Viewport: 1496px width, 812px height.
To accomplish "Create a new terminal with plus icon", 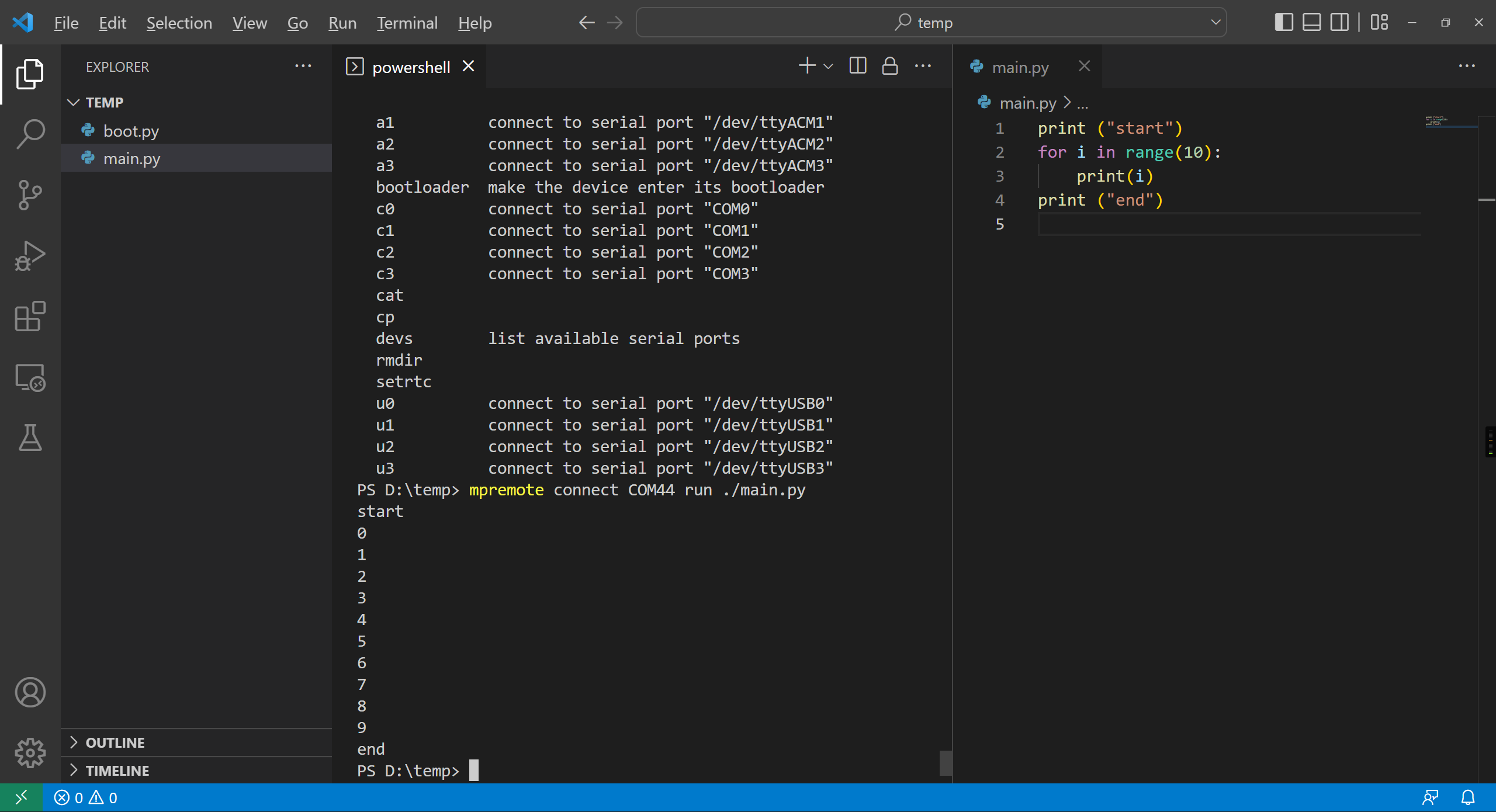I will coord(807,65).
